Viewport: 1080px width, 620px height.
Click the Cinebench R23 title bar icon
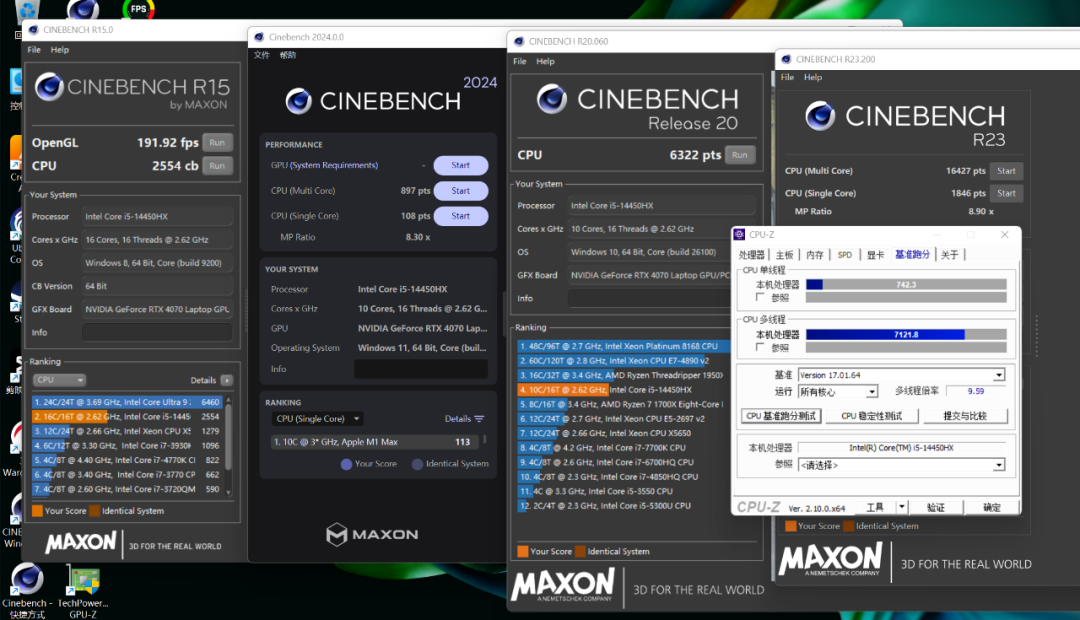786,59
